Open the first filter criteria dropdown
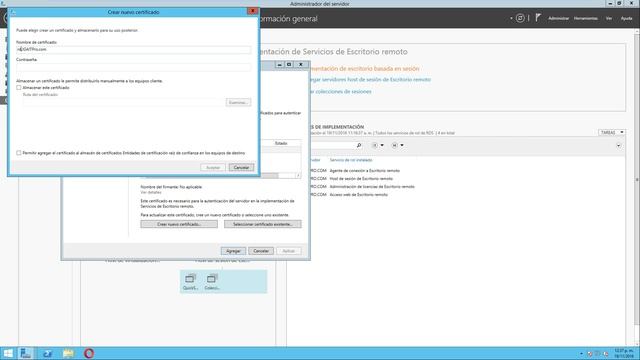 (x=378, y=145)
